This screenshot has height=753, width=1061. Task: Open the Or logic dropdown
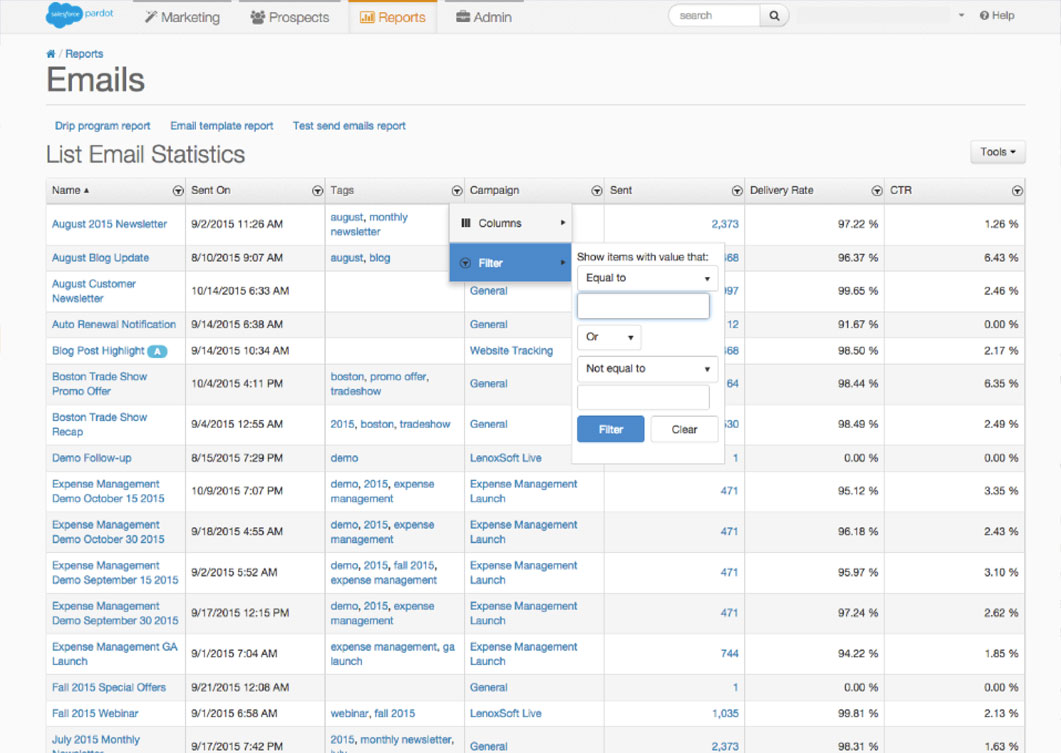click(609, 337)
